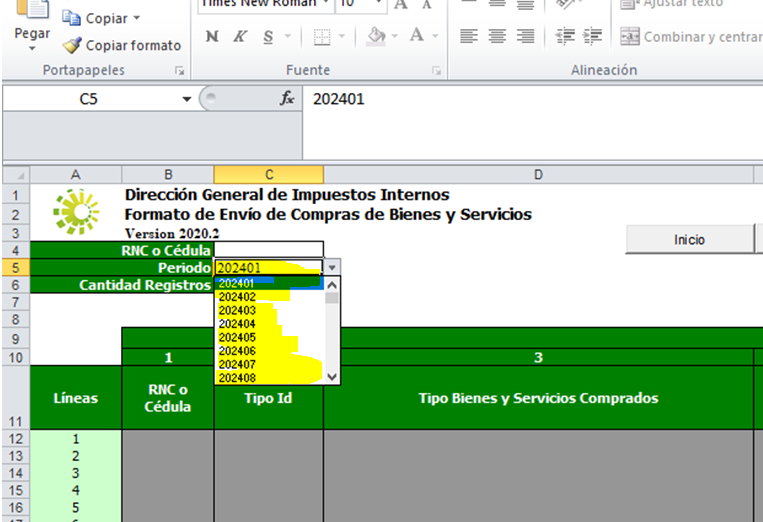
Task: Click the Inicio button in the sheet
Action: [x=690, y=239]
